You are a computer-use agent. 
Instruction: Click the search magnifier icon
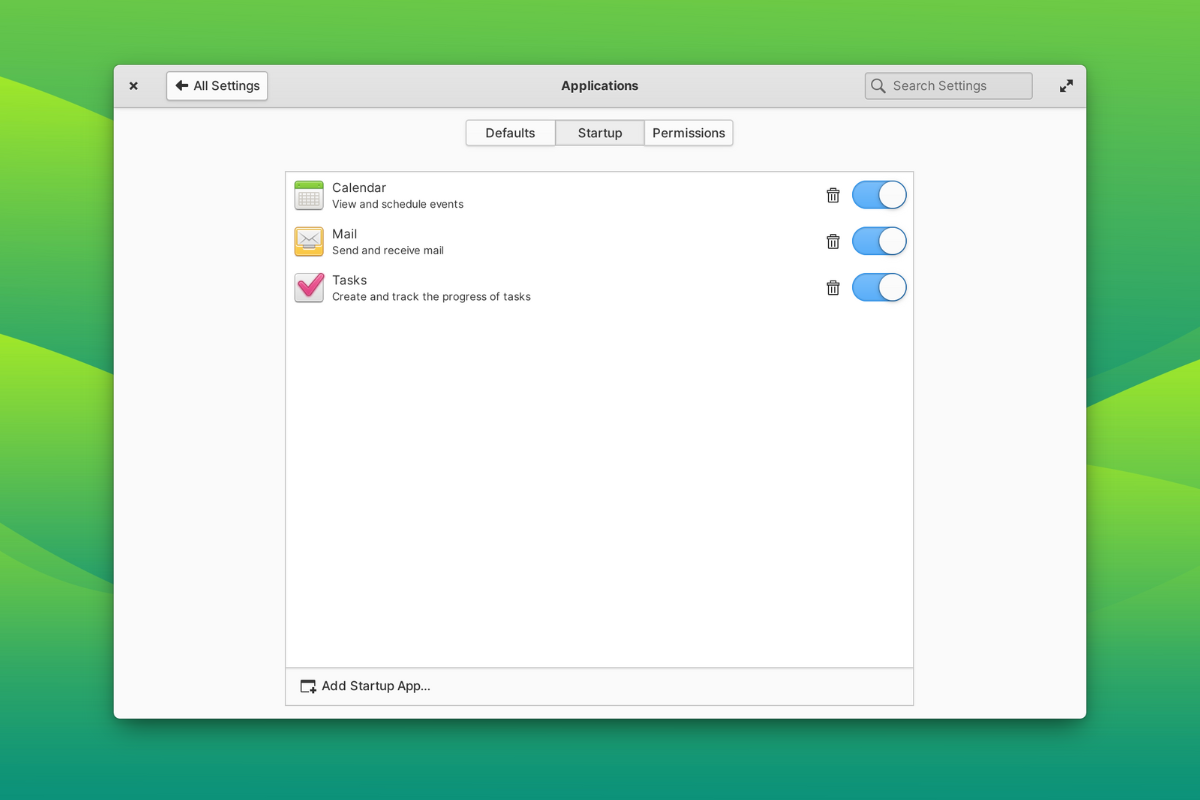(878, 86)
